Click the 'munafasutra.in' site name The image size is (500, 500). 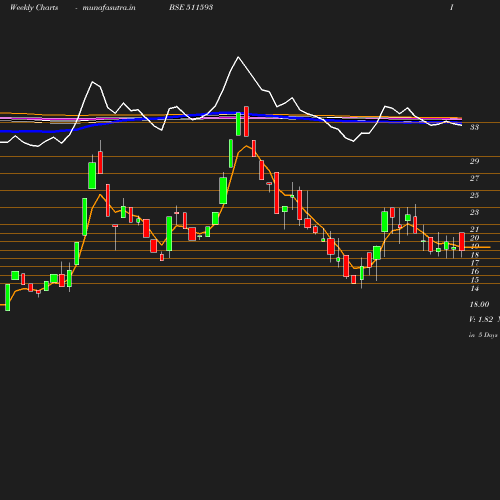(x=109, y=8)
